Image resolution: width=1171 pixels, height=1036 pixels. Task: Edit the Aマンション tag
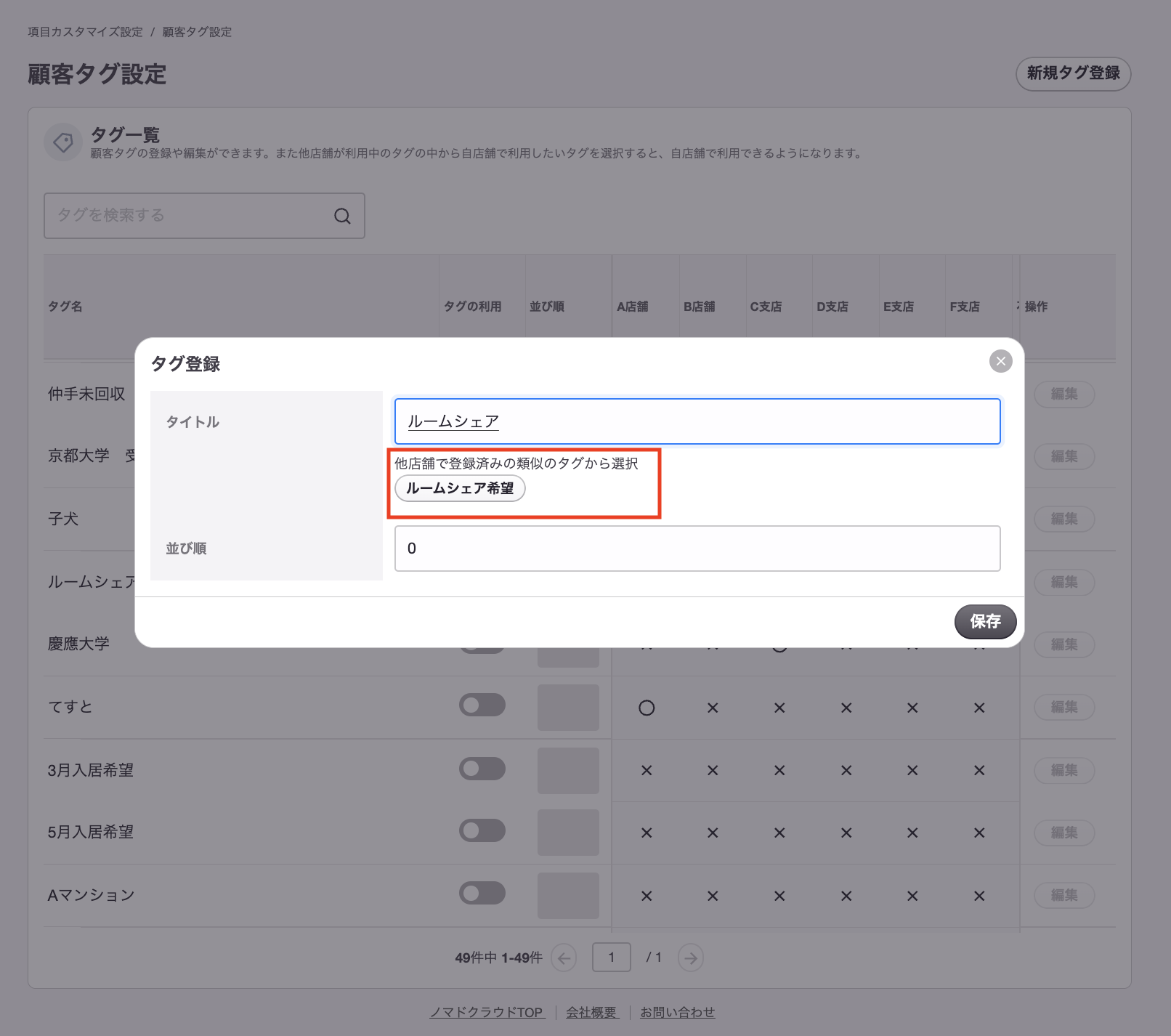1064,895
